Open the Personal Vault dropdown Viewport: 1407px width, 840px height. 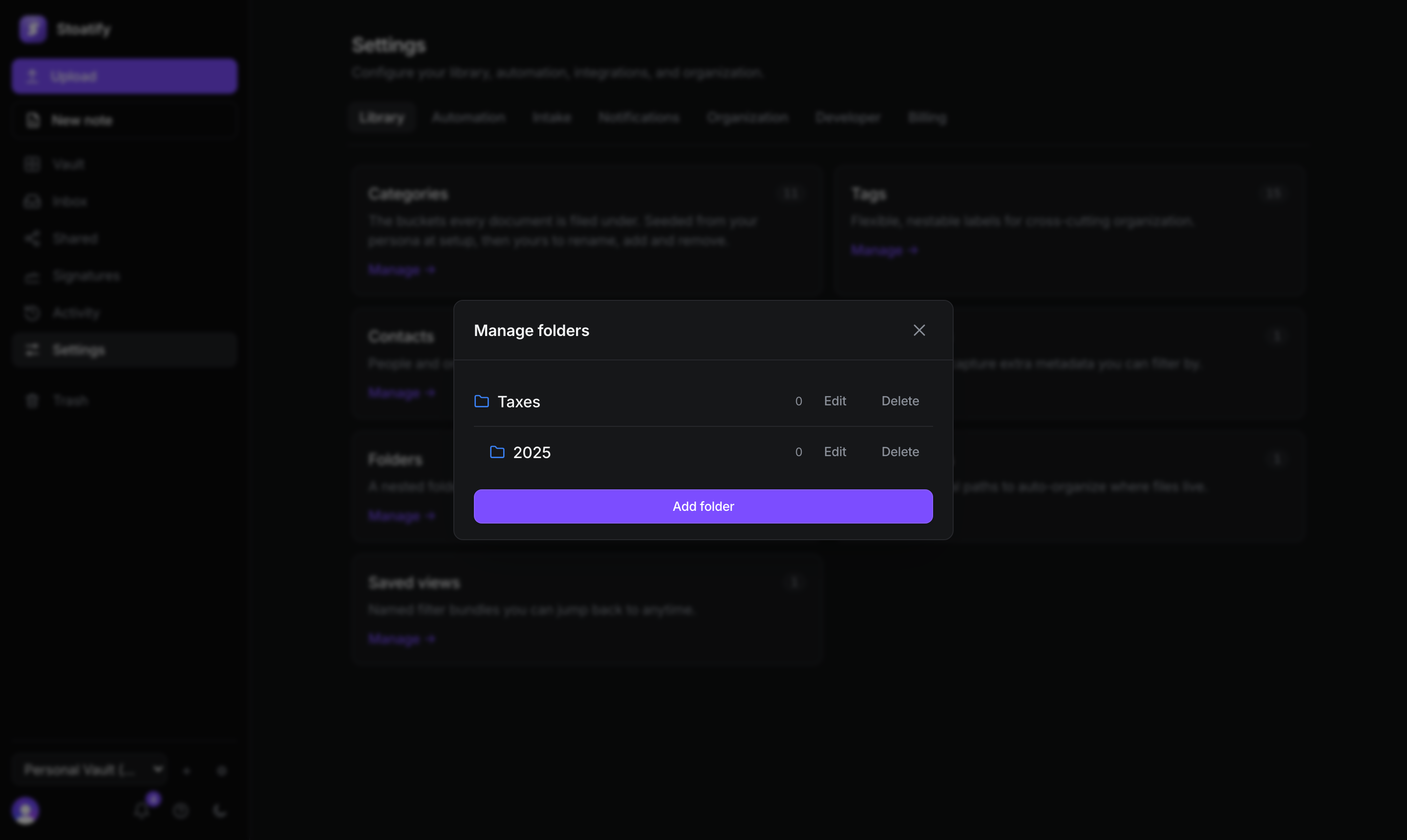[89, 770]
